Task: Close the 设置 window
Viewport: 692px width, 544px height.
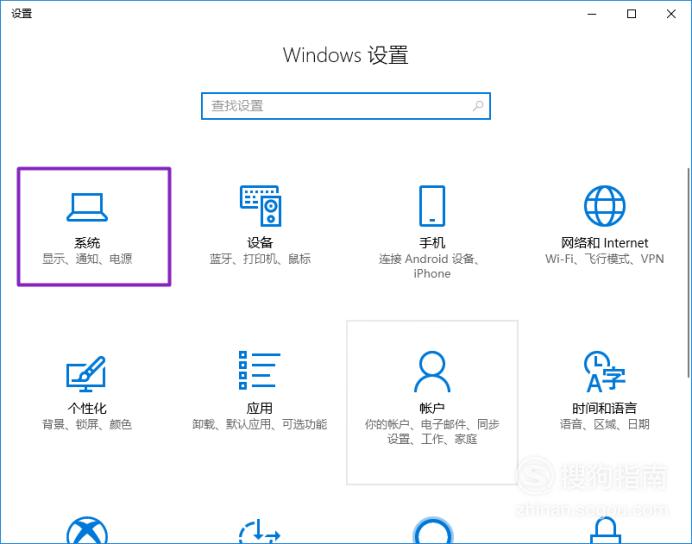Action: coord(671,14)
